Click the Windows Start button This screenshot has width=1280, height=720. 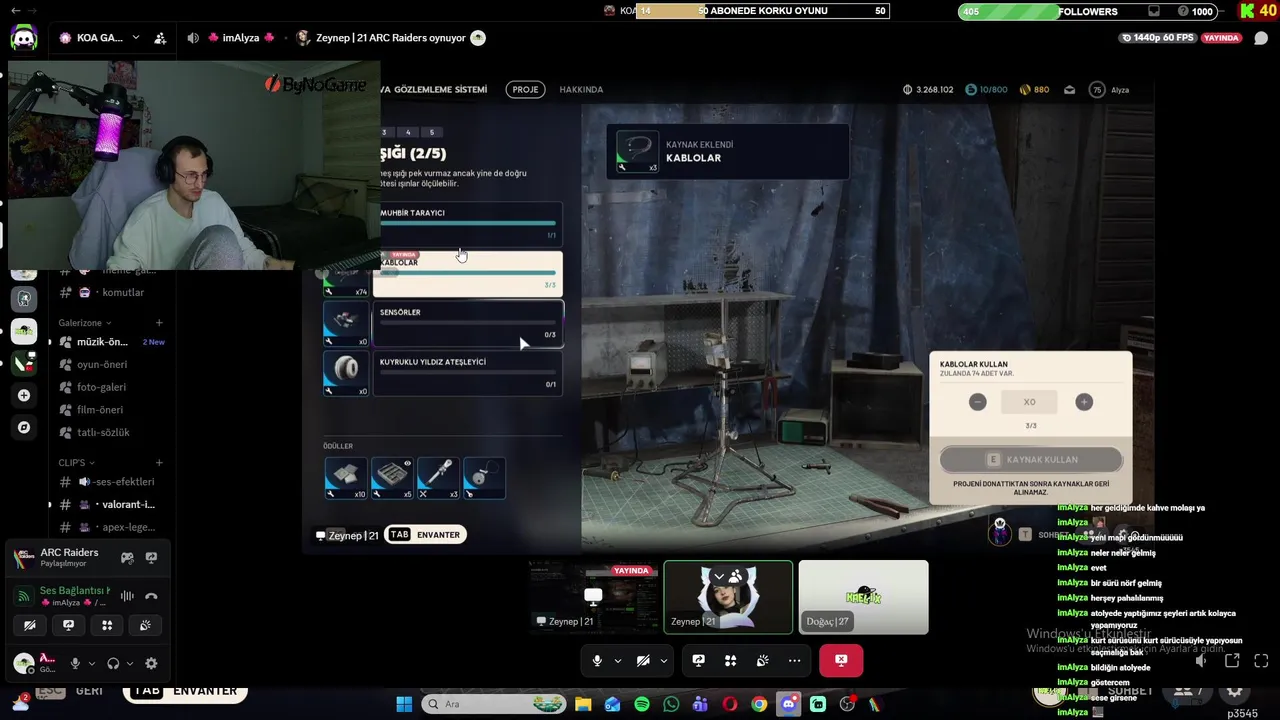coord(404,704)
